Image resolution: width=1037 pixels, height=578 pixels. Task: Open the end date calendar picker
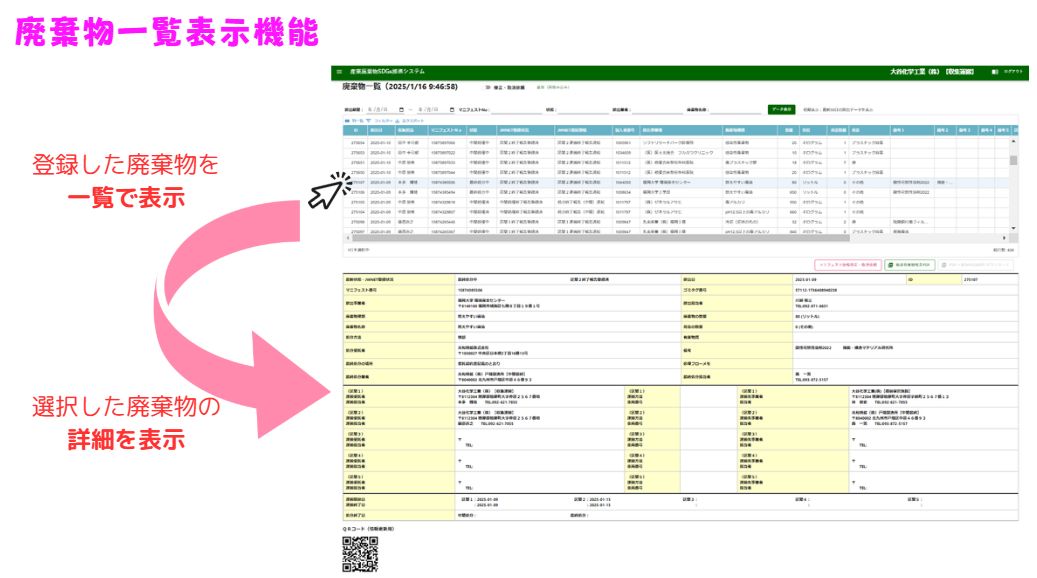click(x=451, y=109)
